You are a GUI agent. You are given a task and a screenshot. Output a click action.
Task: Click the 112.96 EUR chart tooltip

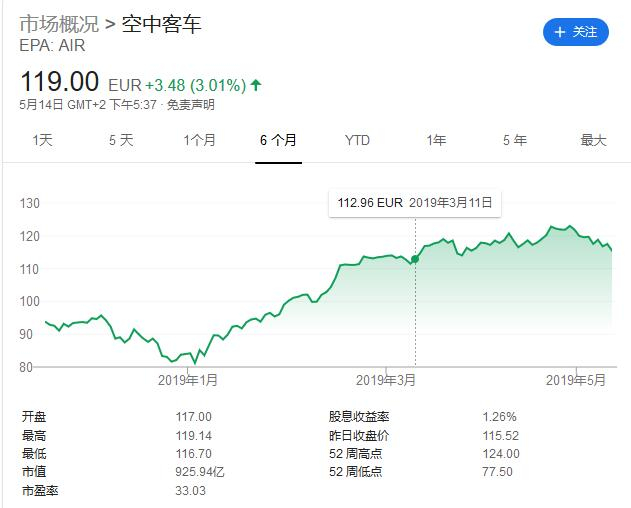pyautogui.click(x=415, y=202)
